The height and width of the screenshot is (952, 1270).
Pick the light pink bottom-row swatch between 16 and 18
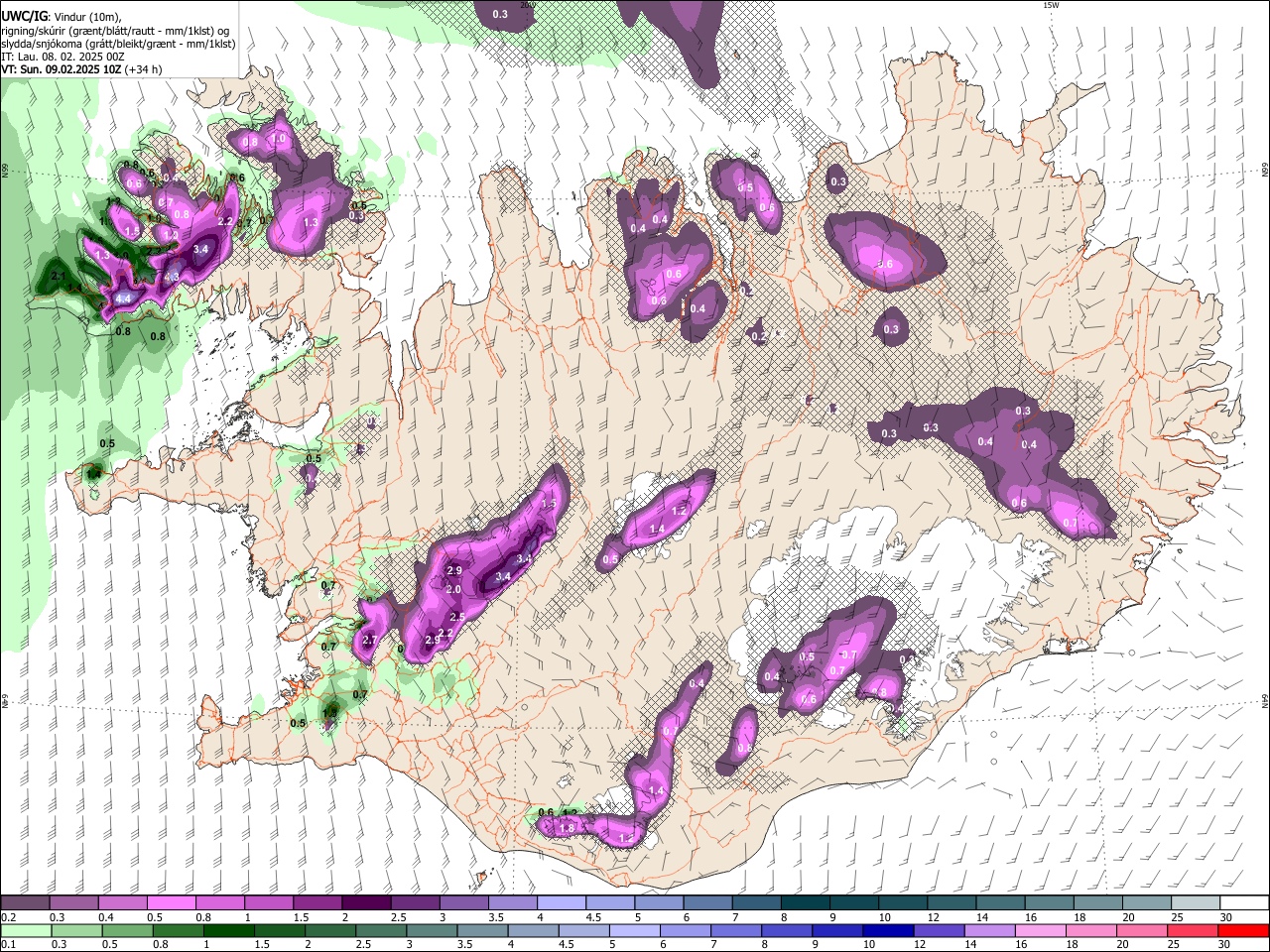tap(1039, 930)
